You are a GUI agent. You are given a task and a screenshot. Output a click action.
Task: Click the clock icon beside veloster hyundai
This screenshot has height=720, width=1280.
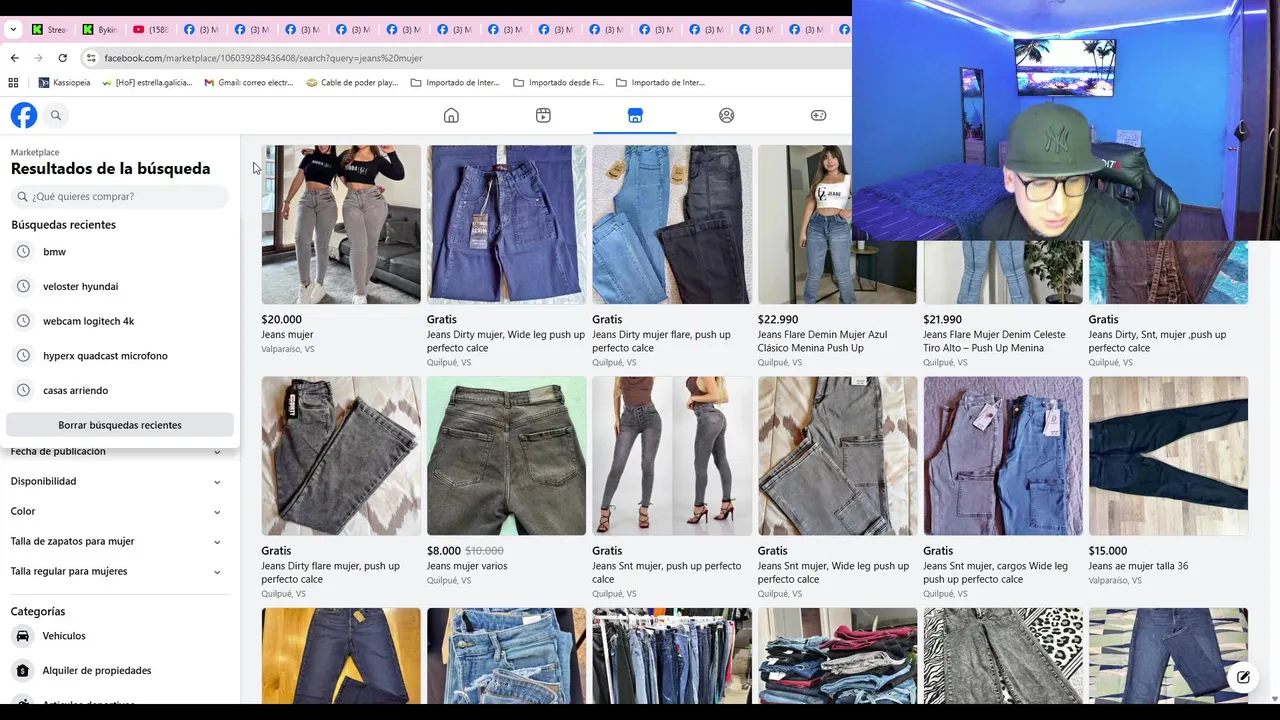point(23,286)
